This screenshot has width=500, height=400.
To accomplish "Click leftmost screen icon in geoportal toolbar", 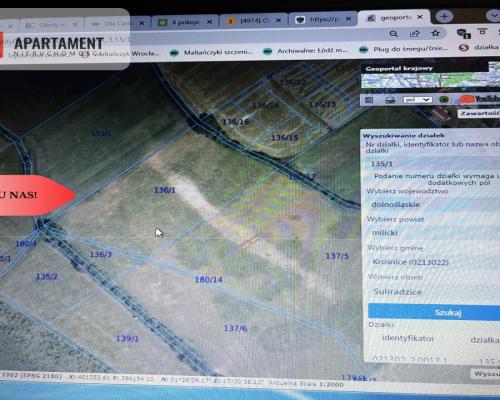I will coord(369,100).
